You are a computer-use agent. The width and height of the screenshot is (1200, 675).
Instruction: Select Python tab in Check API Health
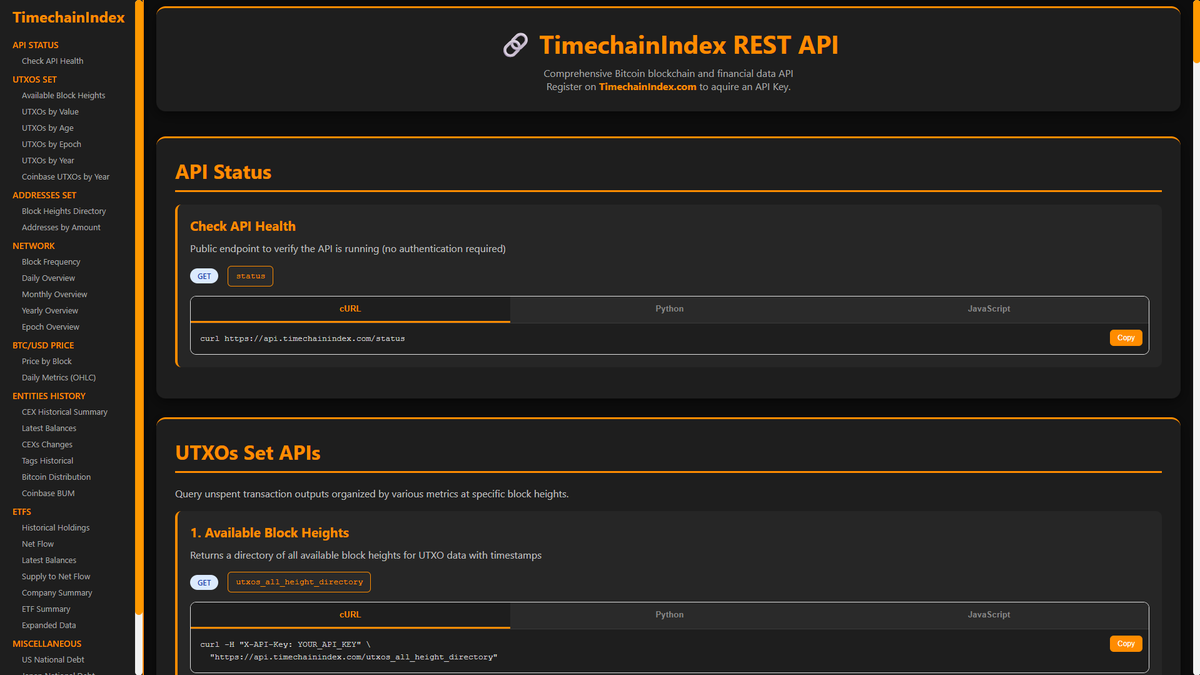tap(669, 309)
